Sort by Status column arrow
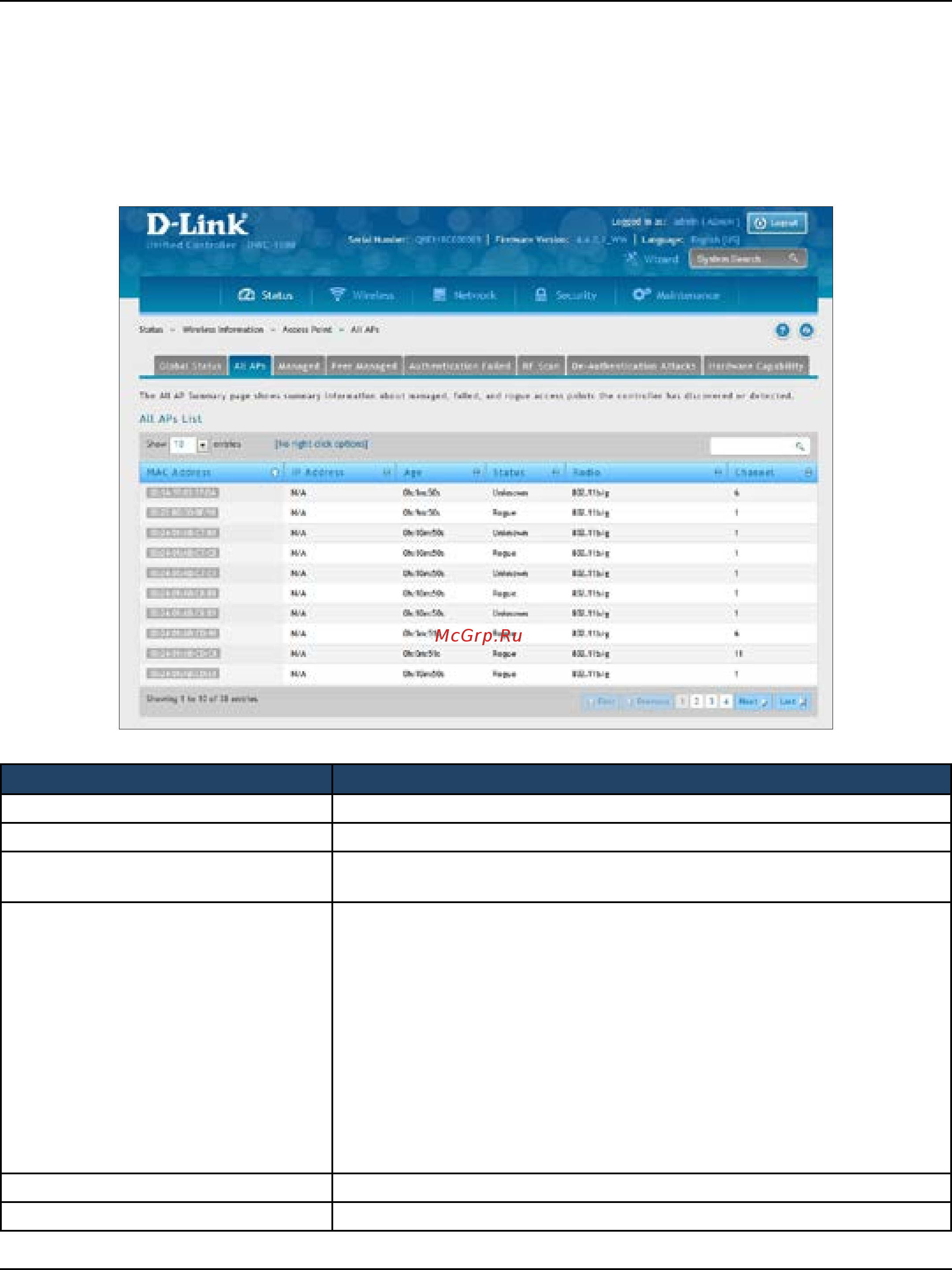 coord(555,473)
